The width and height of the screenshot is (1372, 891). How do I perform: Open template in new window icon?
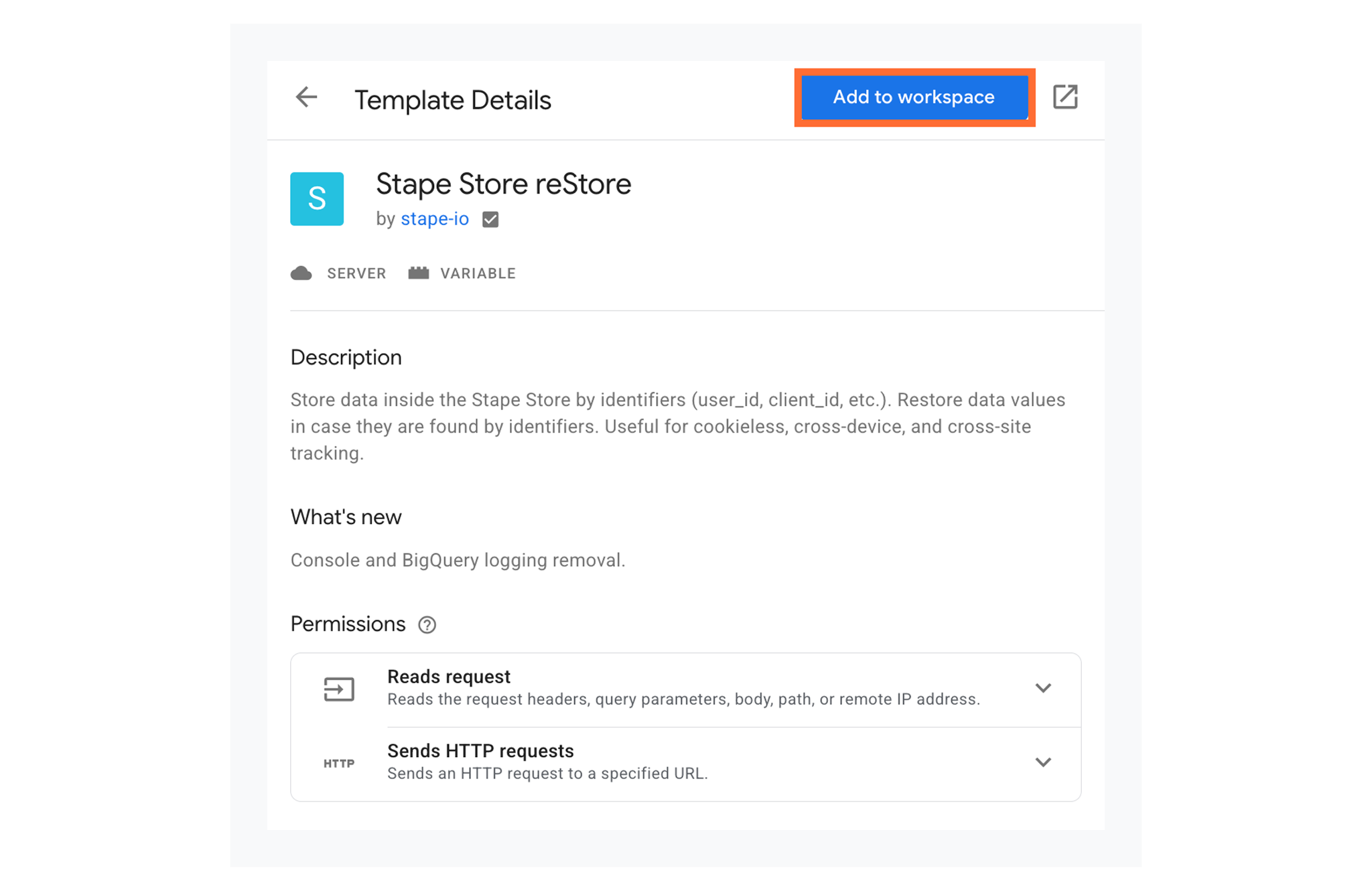click(1065, 97)
